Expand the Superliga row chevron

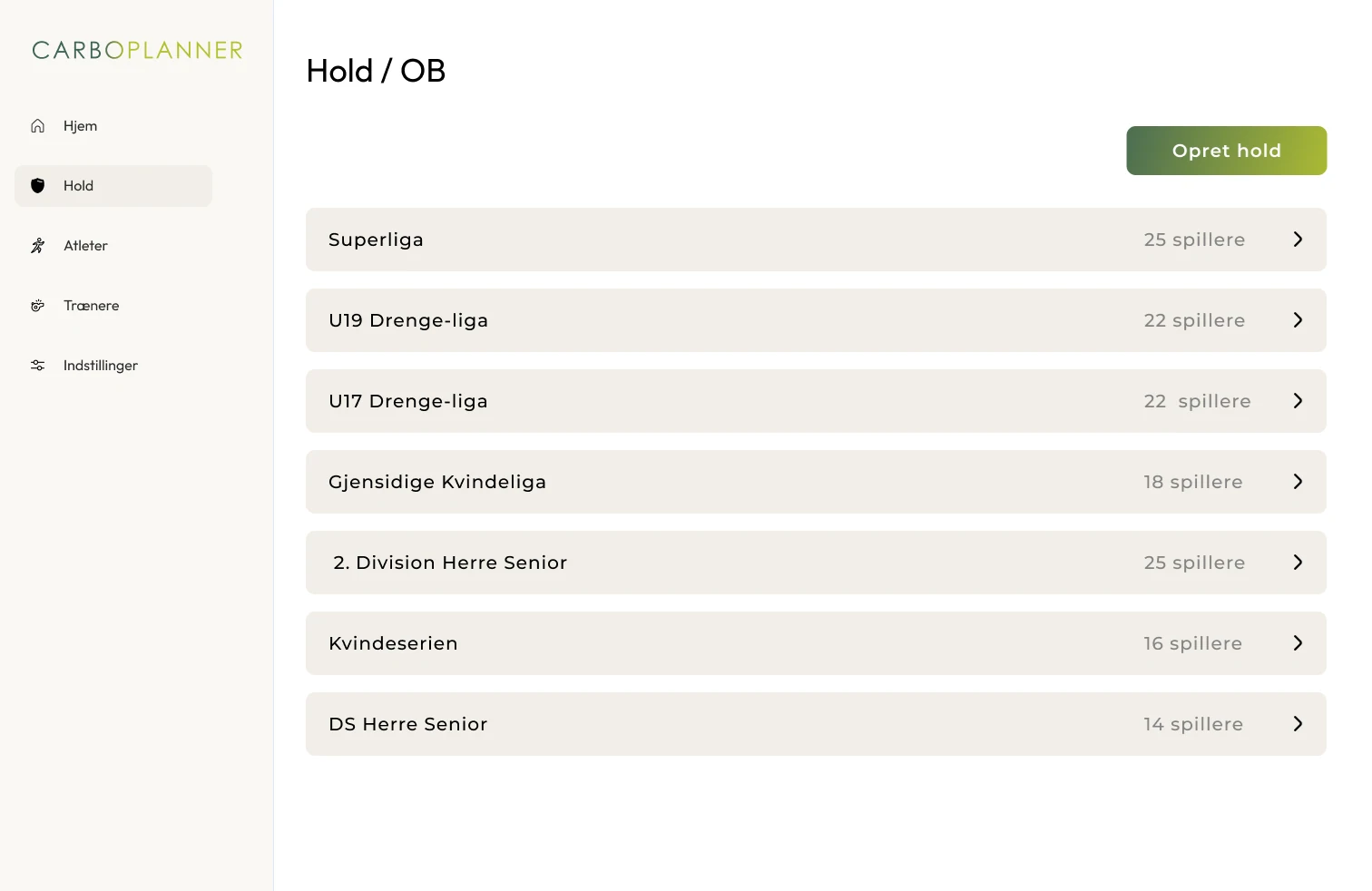[1298, 240]
